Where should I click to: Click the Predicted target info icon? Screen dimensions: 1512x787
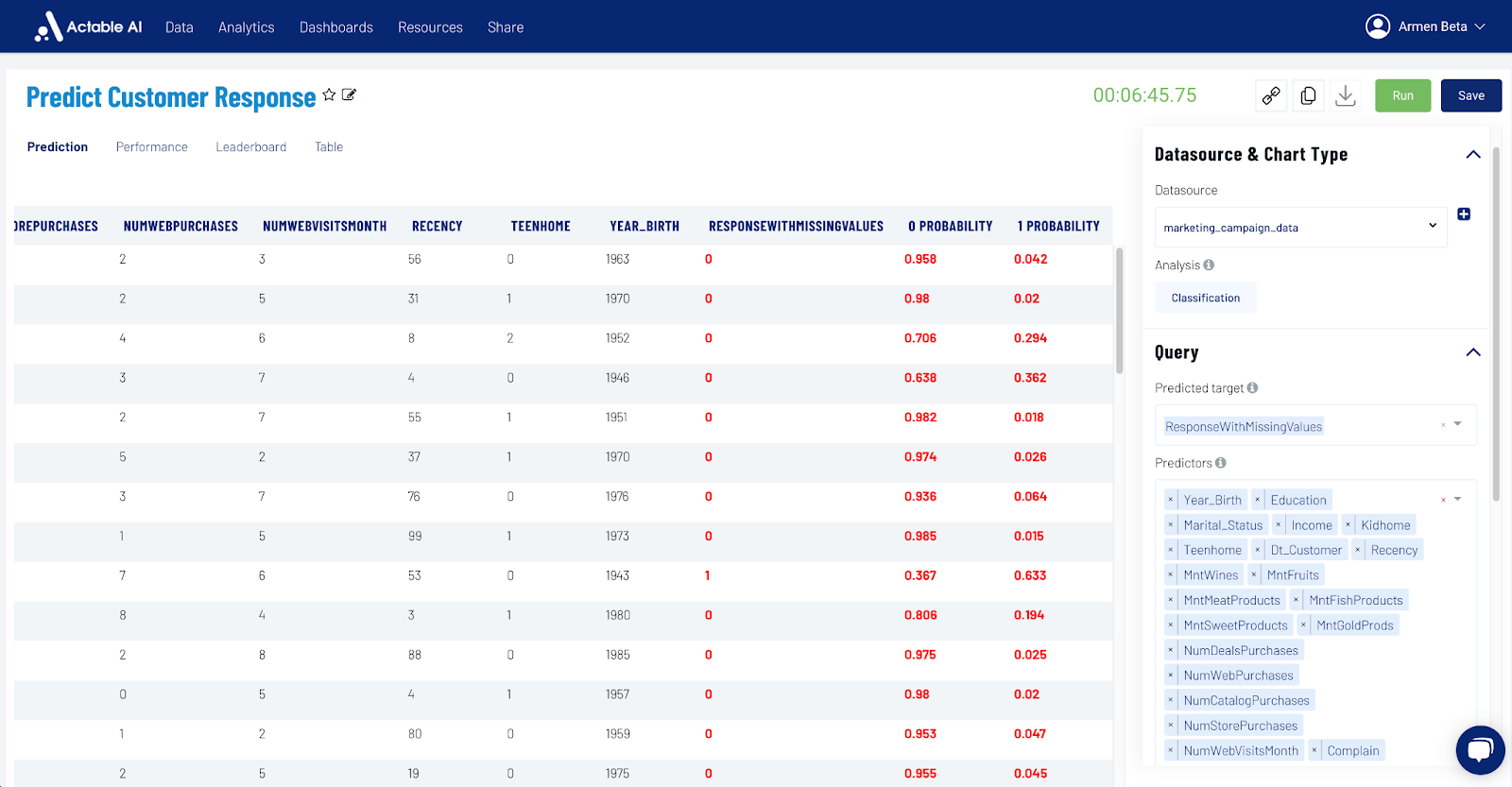coord(1252,387)
